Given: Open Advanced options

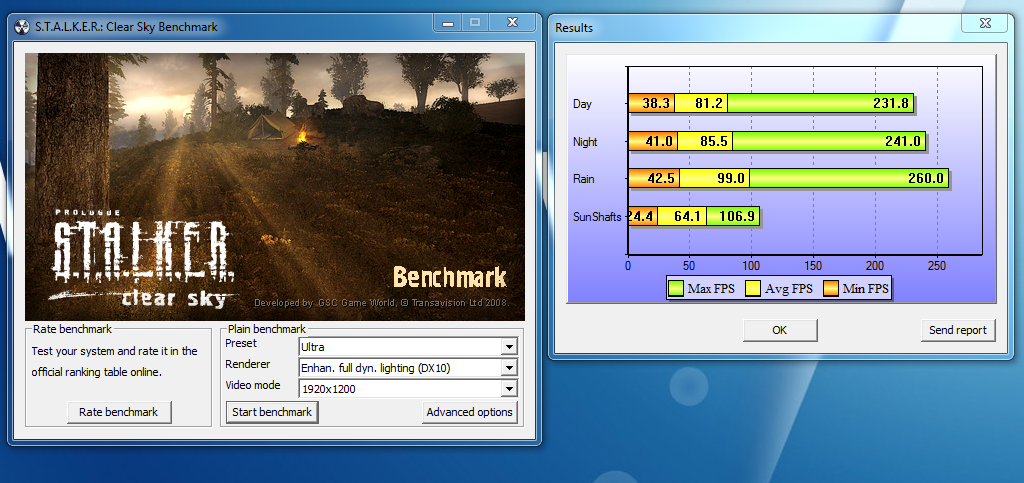Looking at the screenshot, I should tap(470, 413).
